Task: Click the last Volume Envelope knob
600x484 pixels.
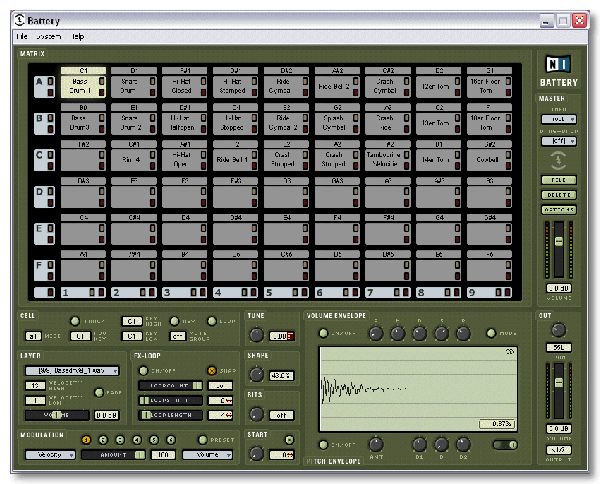Action: [x=463, y=333]
